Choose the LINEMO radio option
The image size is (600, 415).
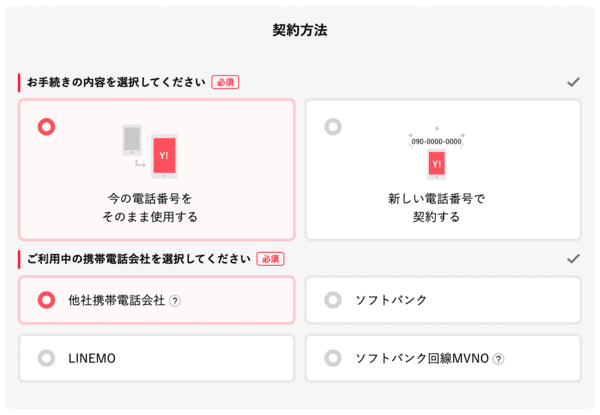46,358
